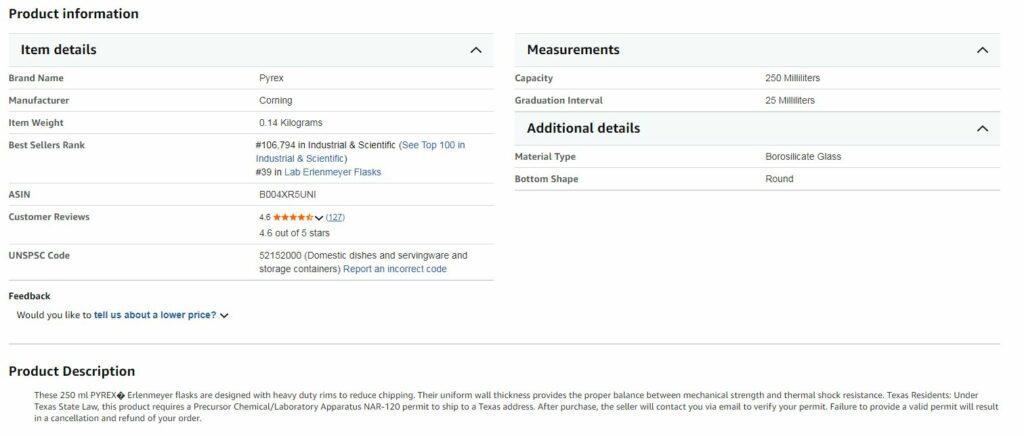Open Lab Erlenmeyer Flasks category link

click(x=332, y=172)
